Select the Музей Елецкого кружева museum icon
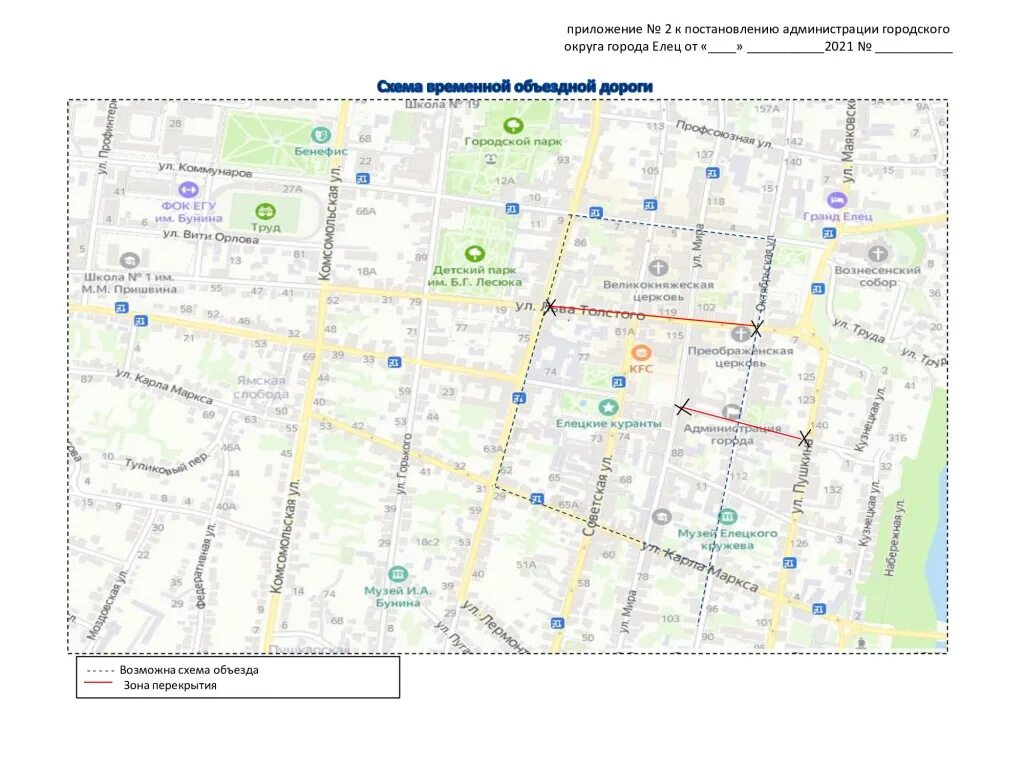The height and width of the screenshot is (768, 1024). (x=727, y=517)
